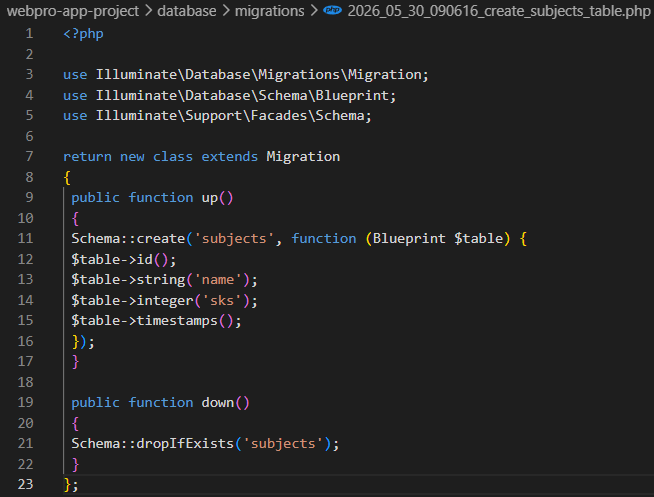
Task: Open the create_subjects_table.php breadcrumb file
Action: pyautogui.click(x=499, y=11)
